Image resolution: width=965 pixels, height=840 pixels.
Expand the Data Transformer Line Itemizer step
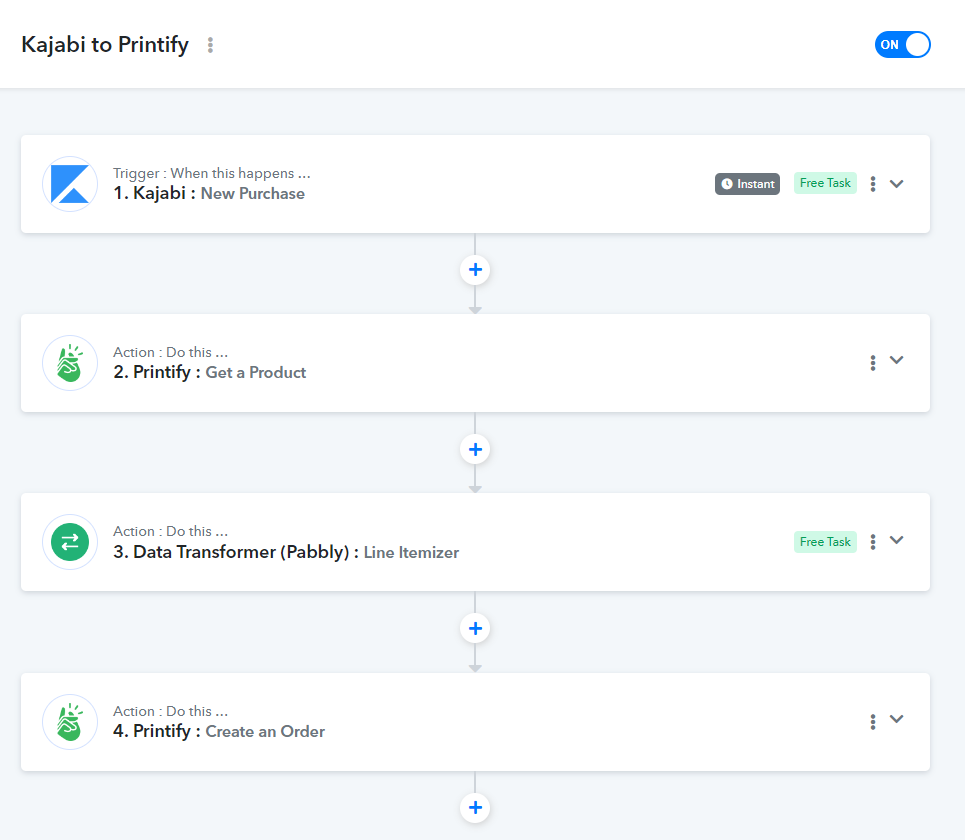897,540
